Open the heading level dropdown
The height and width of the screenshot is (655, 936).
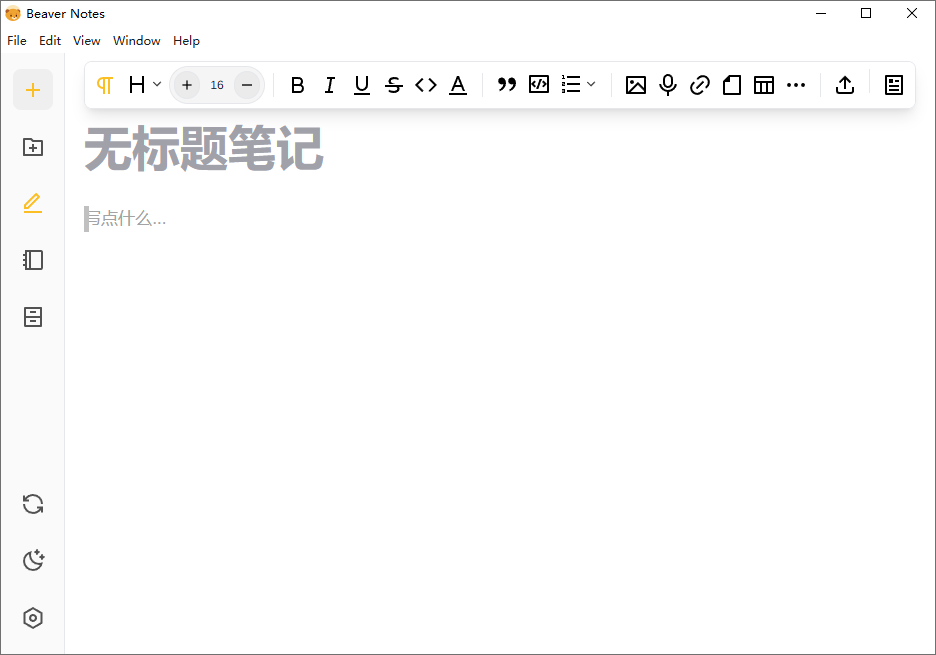144,85
